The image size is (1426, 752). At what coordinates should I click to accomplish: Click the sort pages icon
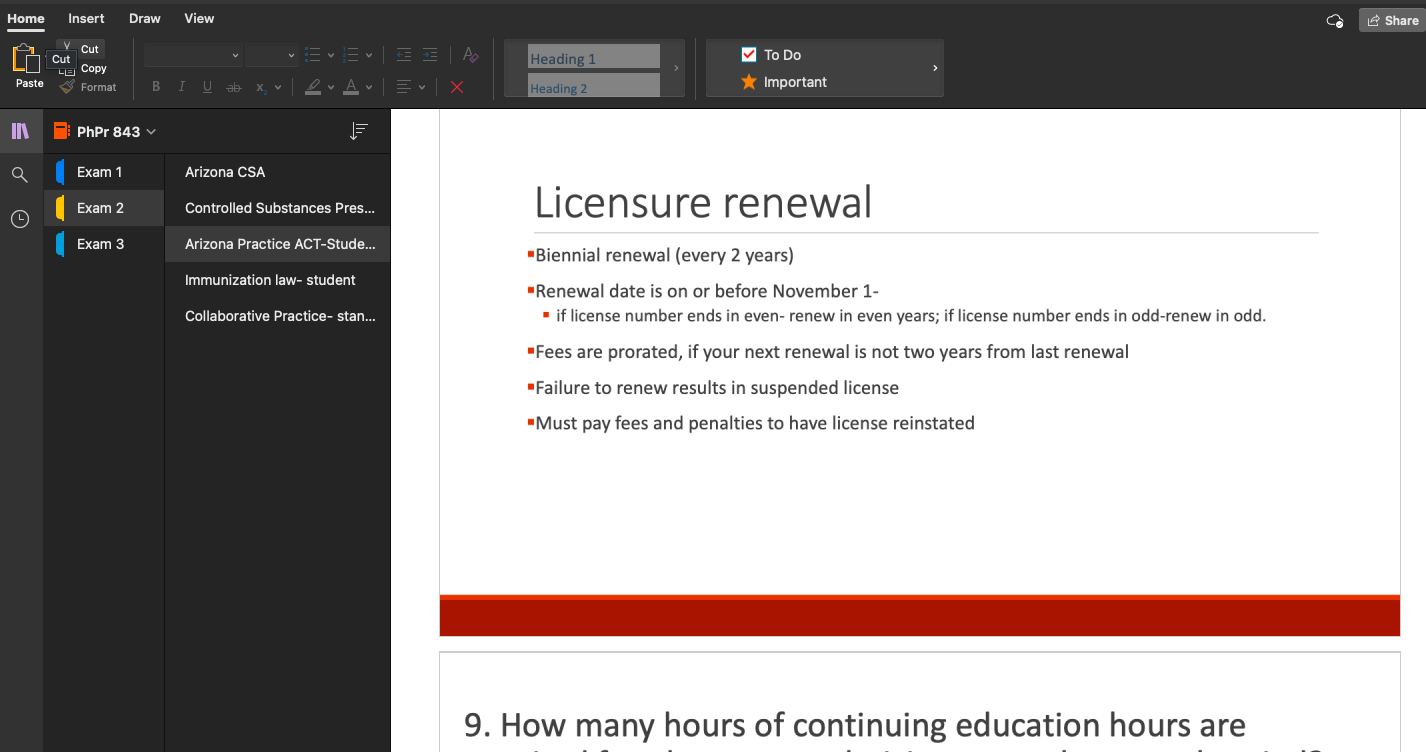click(359, 131)
